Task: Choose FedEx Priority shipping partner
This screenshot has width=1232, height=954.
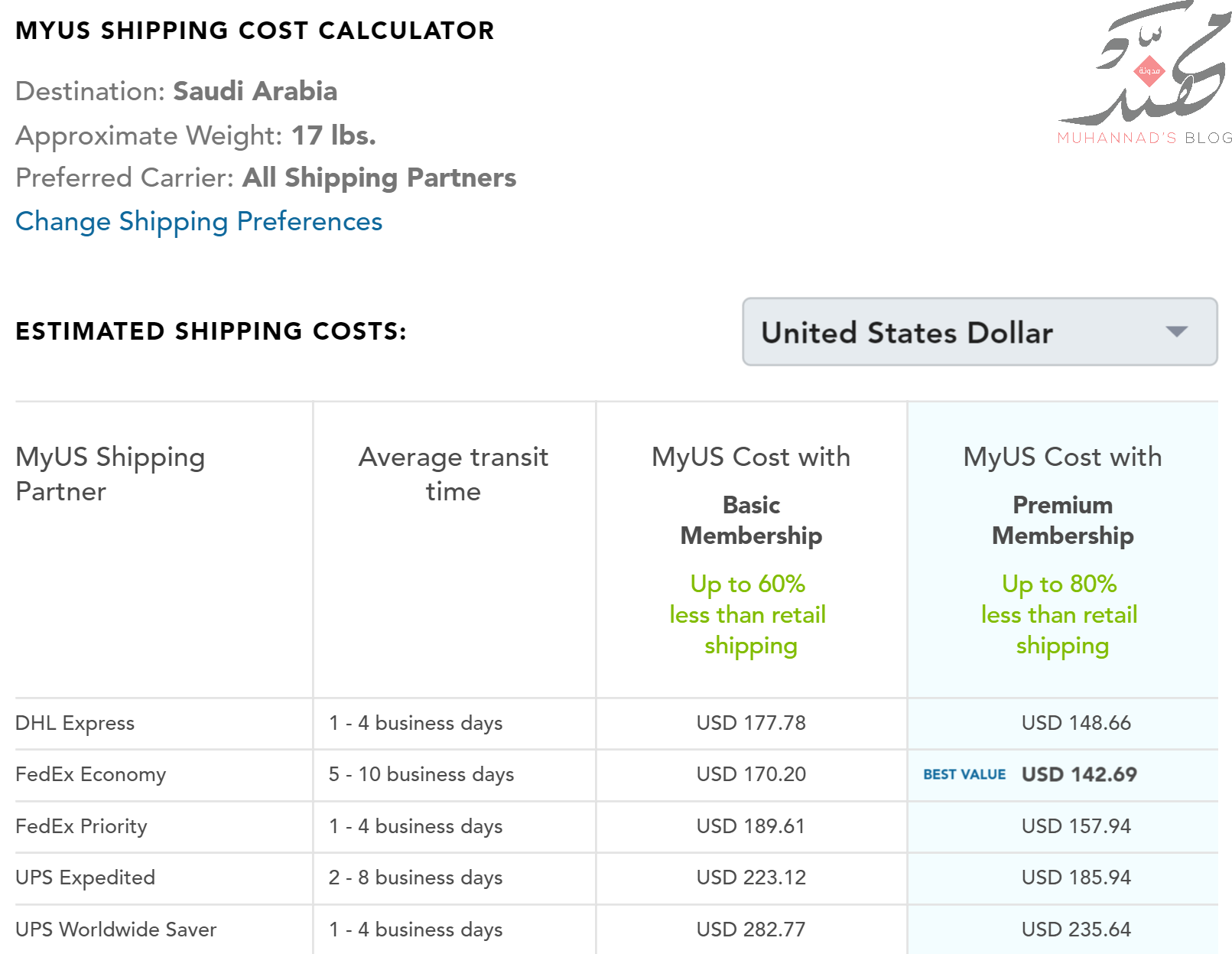Action: coord(81,826)
